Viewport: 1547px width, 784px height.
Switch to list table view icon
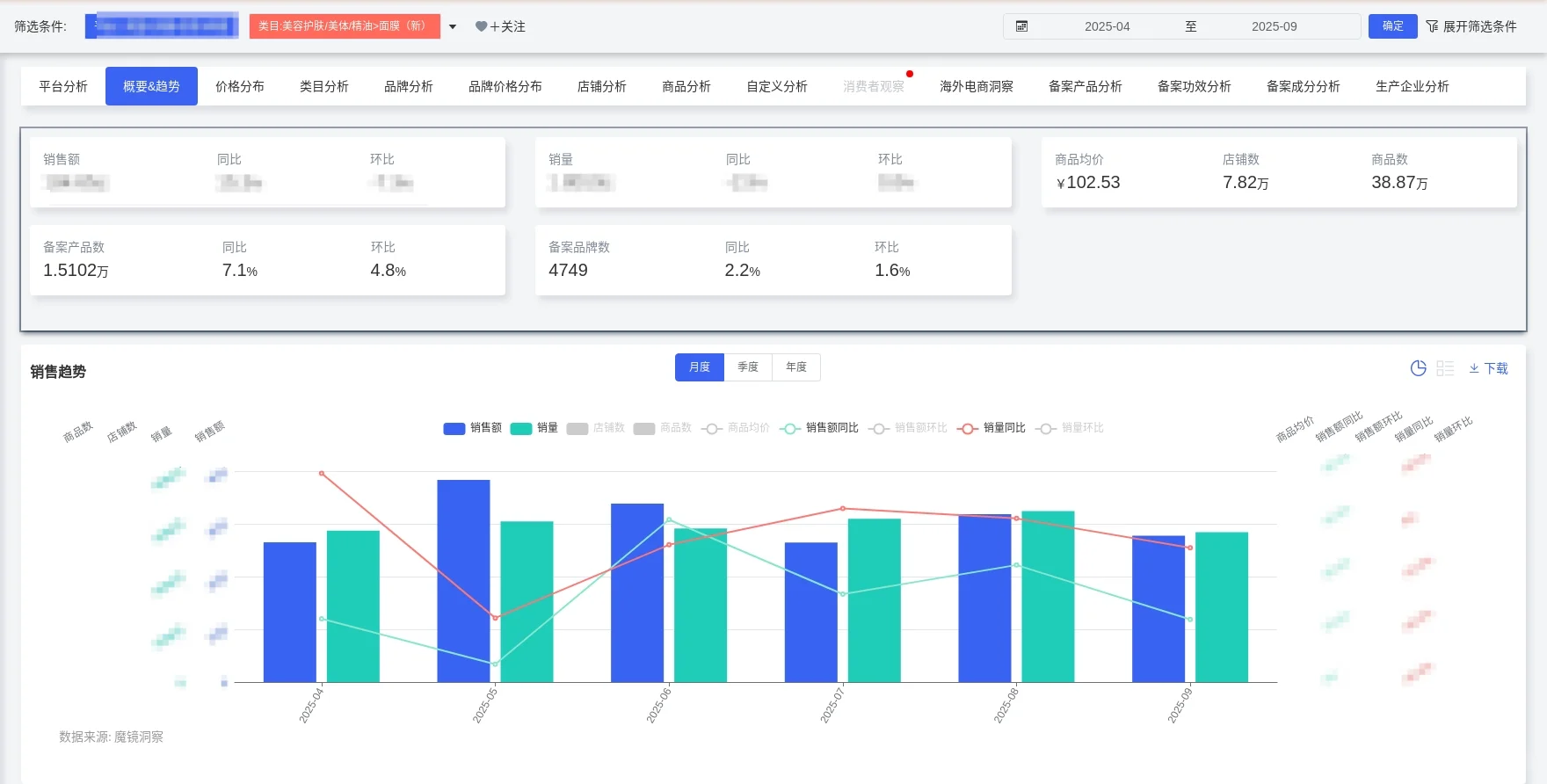[1445, 368]
